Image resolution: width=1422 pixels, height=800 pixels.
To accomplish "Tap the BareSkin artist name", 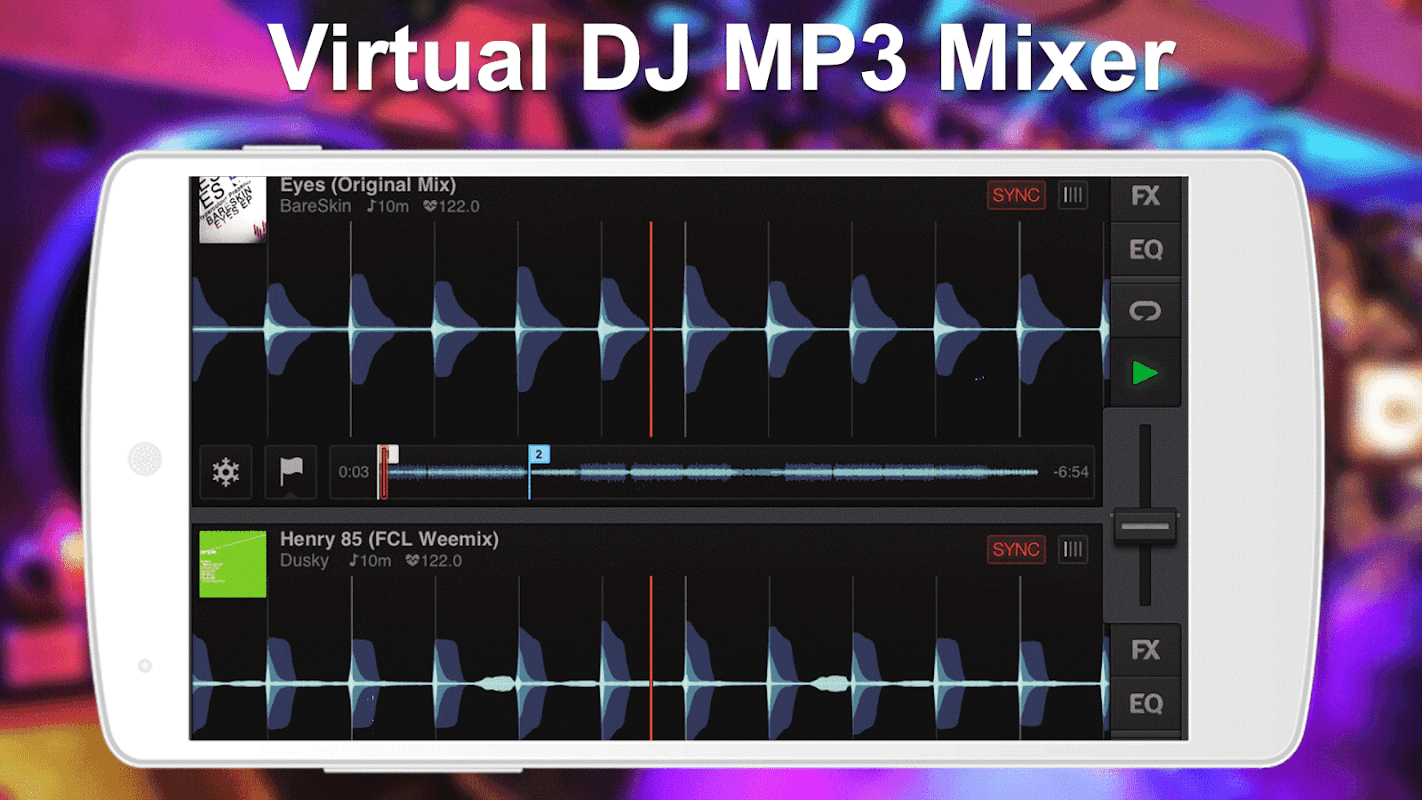I will pos(316,207).
